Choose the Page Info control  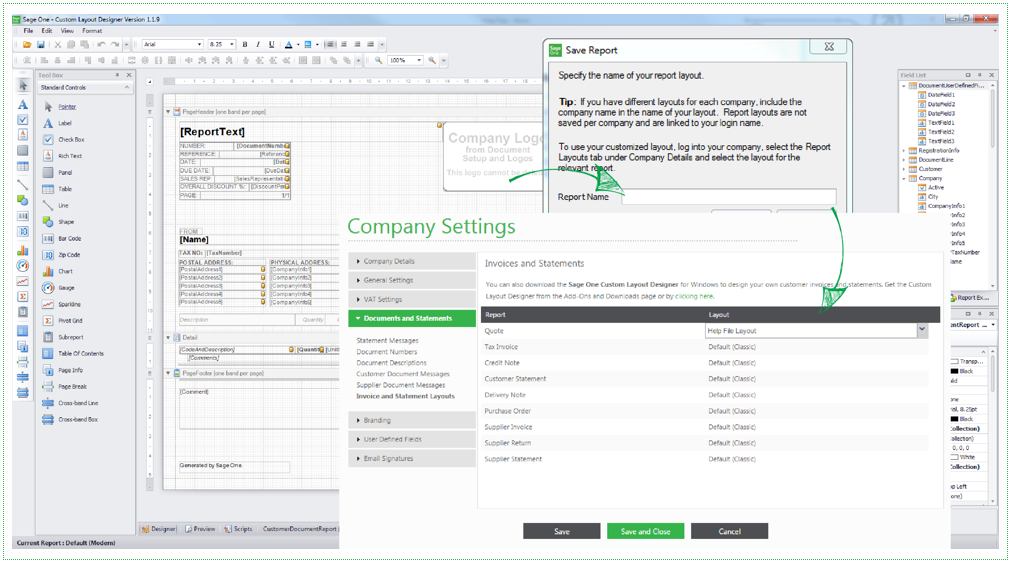click(x=63, y=370)
